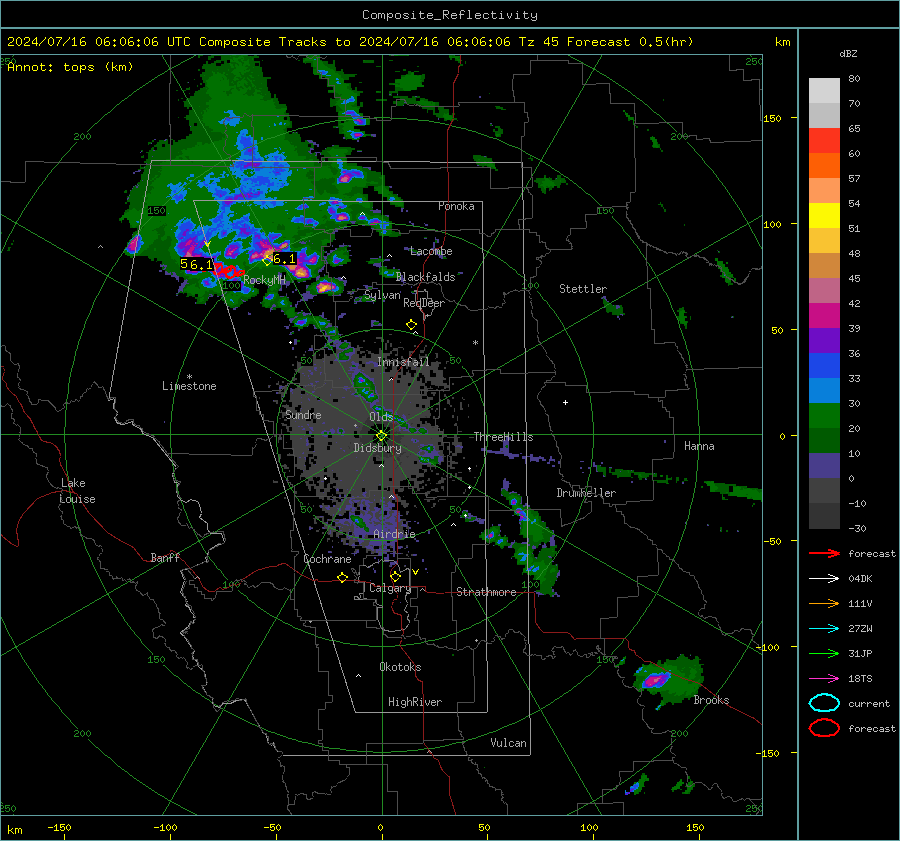Click the magenta 18TS arrow icon
This screenshot has width=900, height=841.
(824, 679)
